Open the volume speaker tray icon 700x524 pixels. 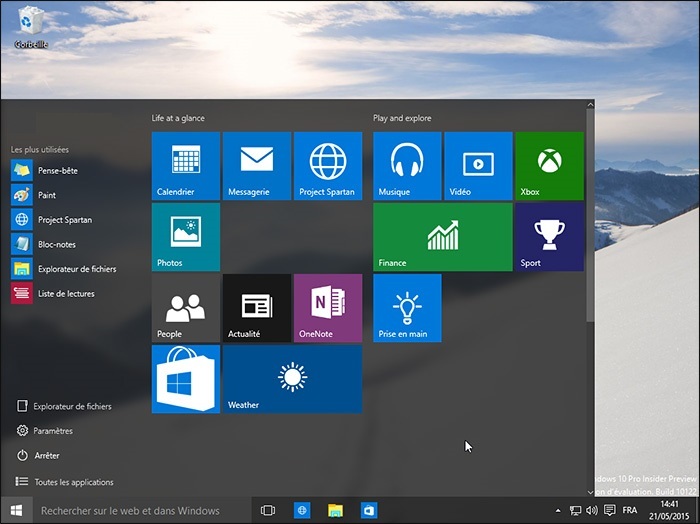coord(592,510)
